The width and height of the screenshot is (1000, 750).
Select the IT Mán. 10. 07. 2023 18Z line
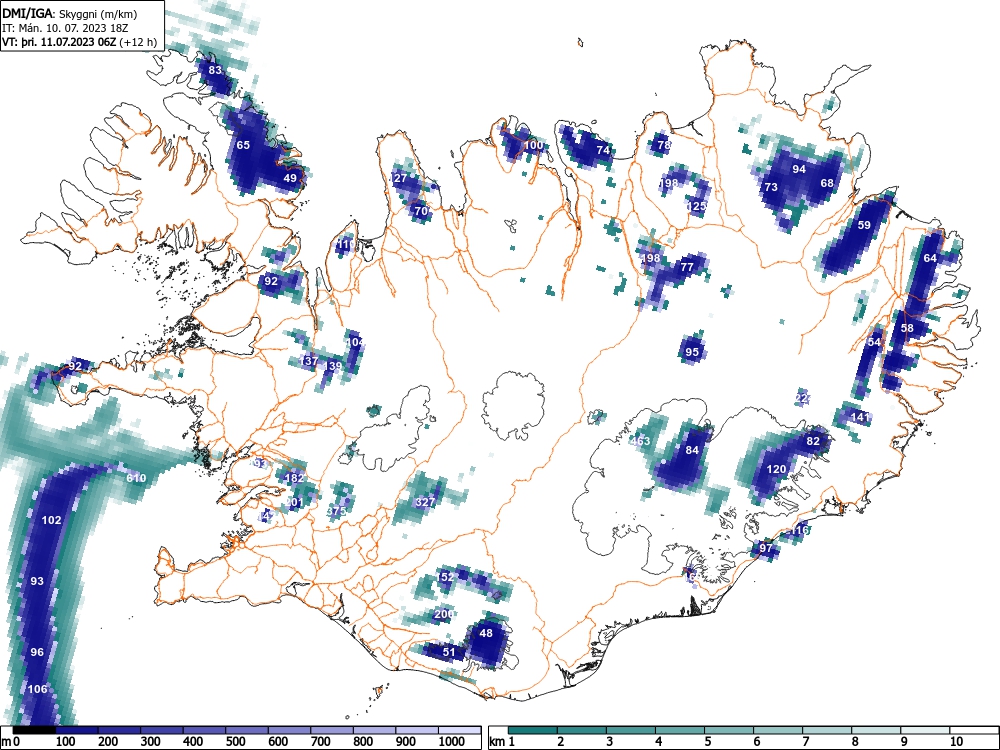(64, 28)
